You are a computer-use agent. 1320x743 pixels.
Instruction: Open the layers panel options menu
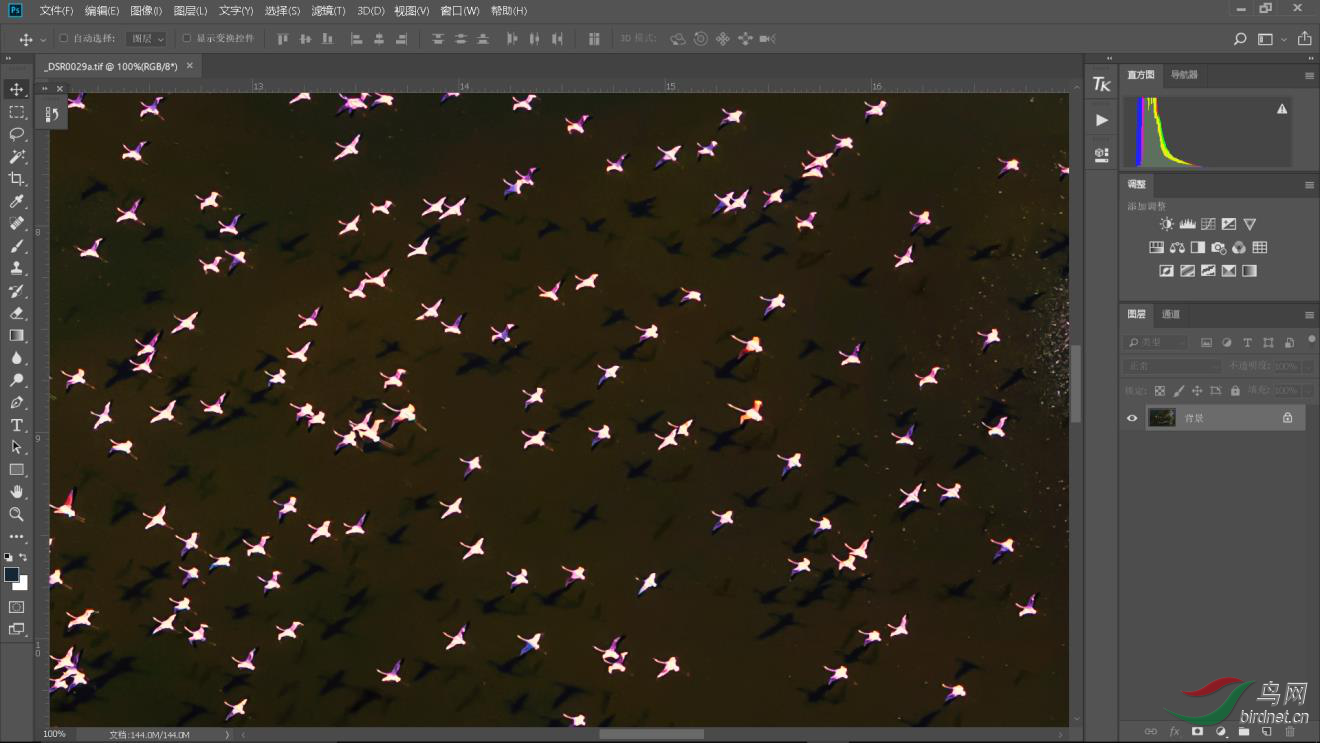[x=1309, y=315]
